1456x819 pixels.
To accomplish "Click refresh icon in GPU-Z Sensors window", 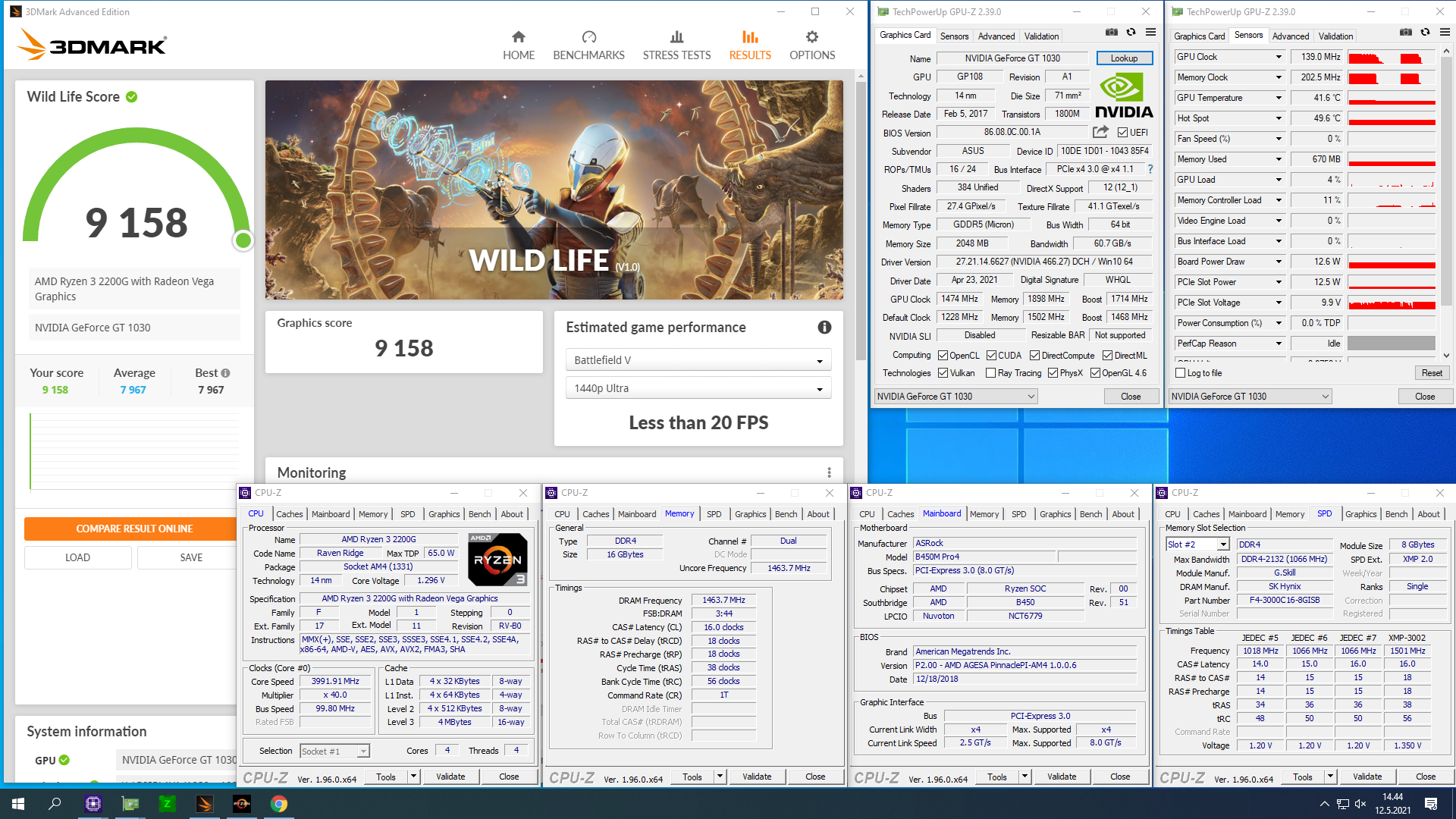I will click(x=1425, y=33).
